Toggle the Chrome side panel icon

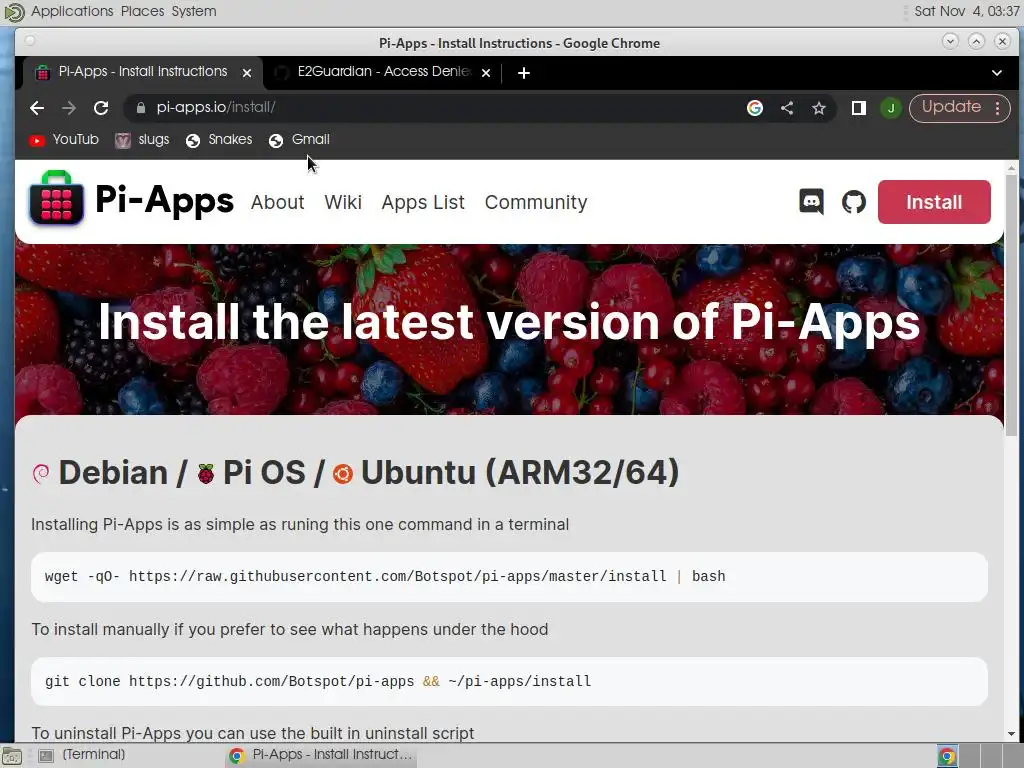[859, 108]
